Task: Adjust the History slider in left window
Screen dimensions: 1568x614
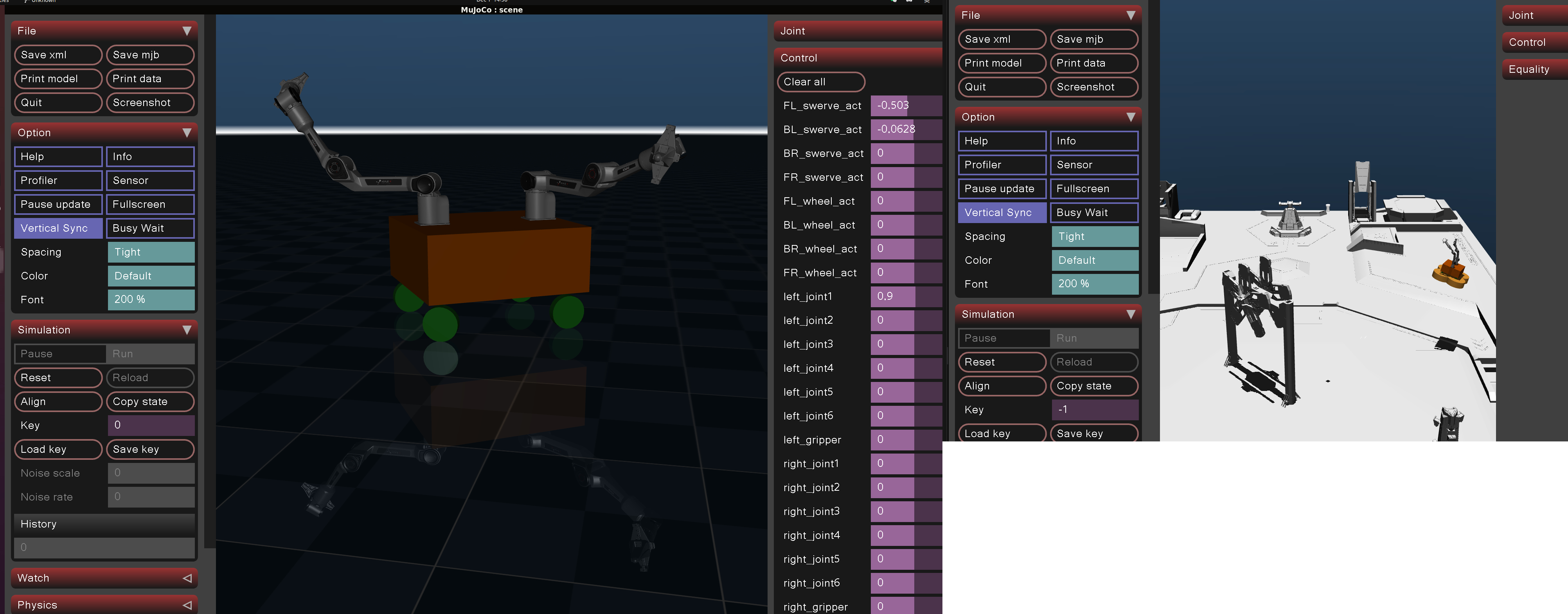Action: click(x=104, y=547)
